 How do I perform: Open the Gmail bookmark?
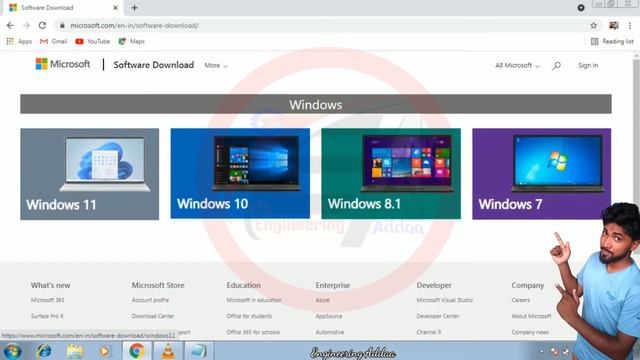point(53,41)
